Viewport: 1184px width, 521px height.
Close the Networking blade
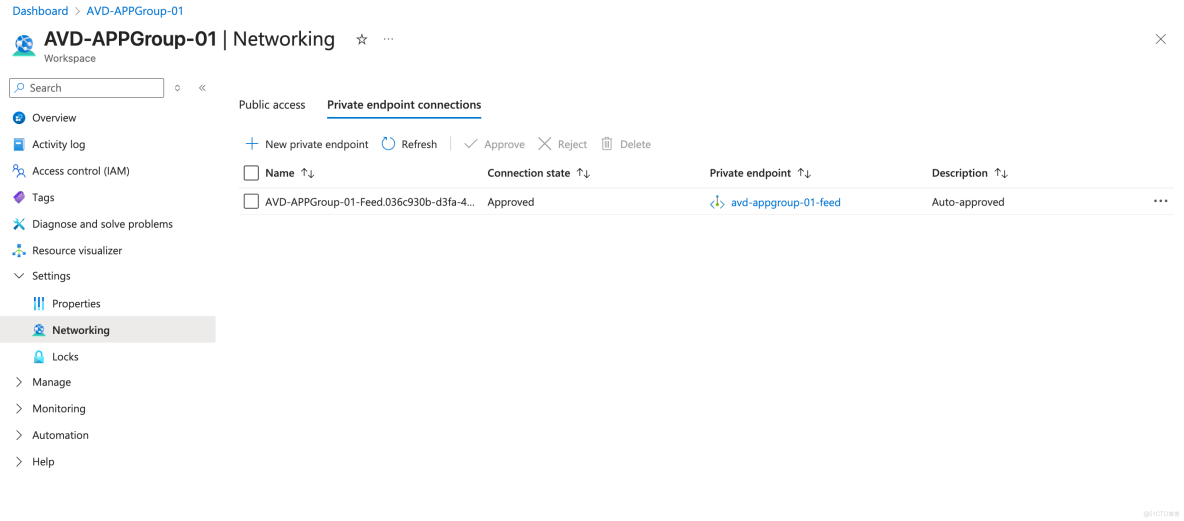[1161, 39]
